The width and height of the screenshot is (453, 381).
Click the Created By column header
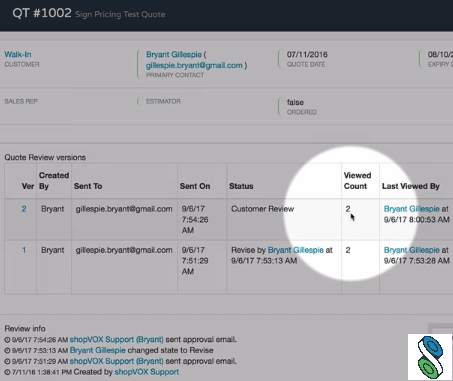pyautogui.click(x=54, y=181)
